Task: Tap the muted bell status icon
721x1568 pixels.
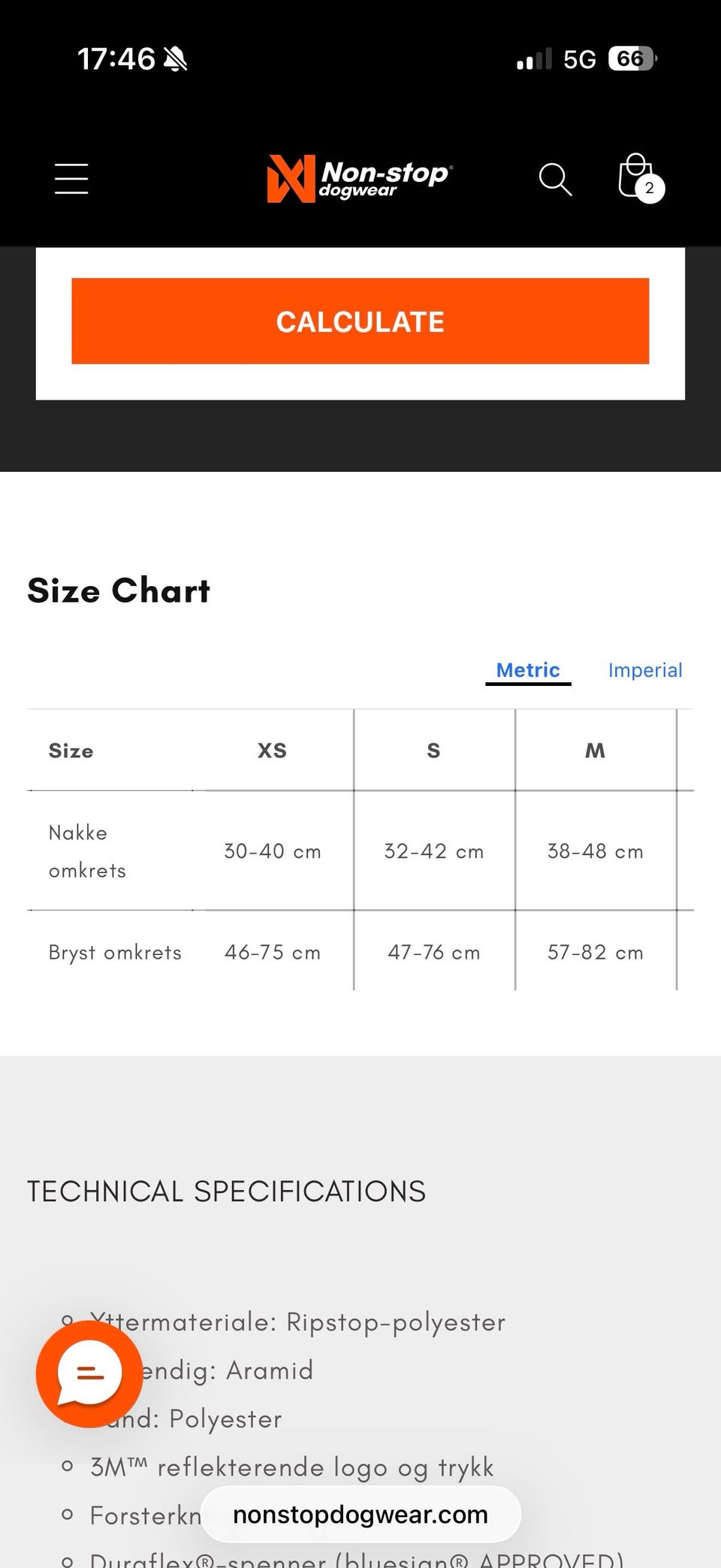Action: 176,59
